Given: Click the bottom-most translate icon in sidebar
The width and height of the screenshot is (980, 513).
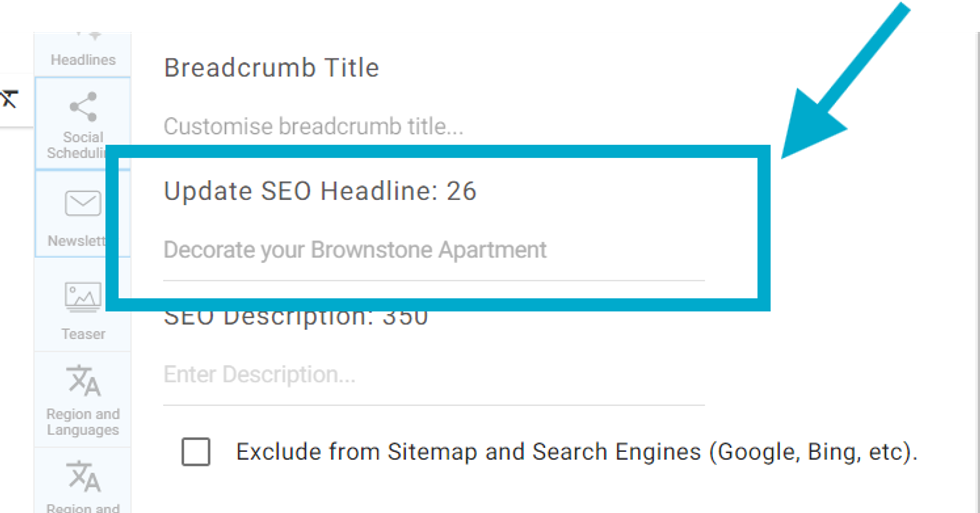Looking at the screenshot, I should tap(83, 476).
